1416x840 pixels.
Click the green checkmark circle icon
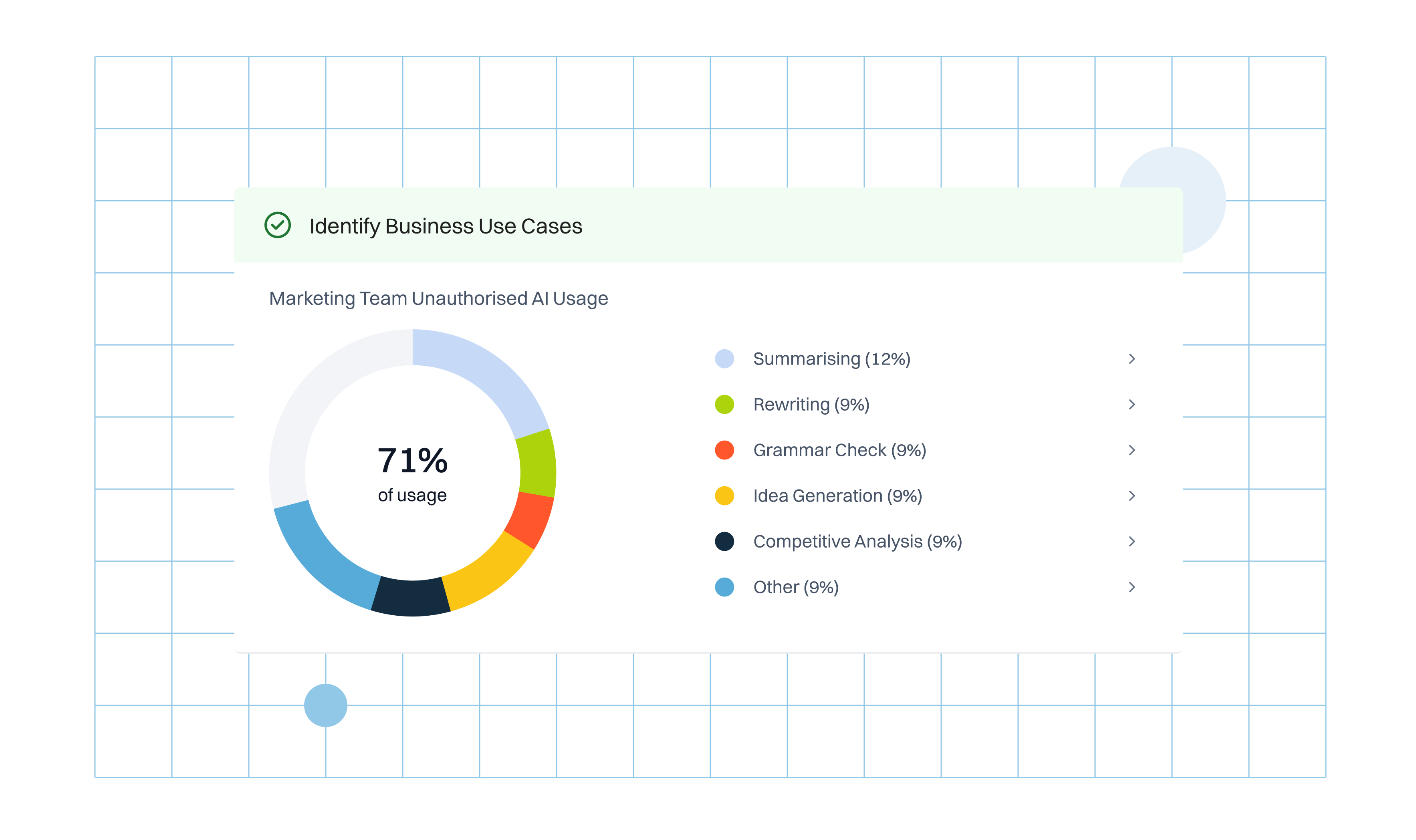[x=277, y=225]
